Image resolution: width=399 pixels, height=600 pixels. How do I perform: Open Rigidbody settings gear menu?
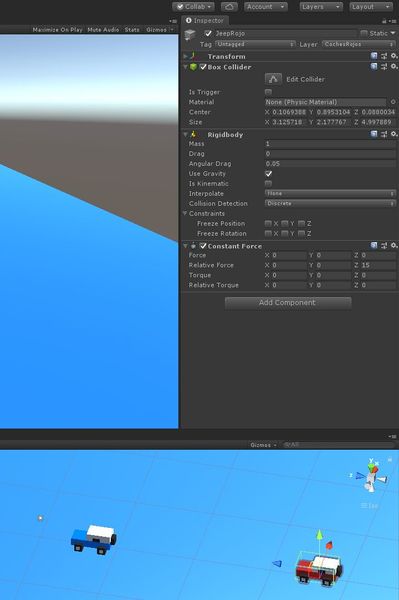[394, 134]
